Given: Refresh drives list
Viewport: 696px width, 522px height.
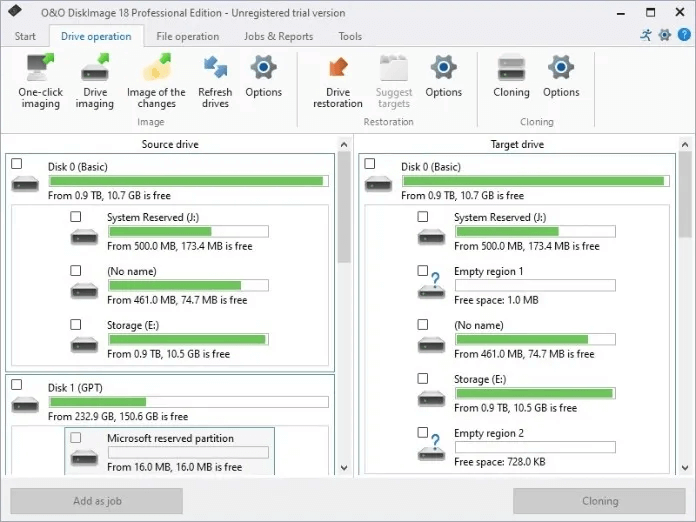Looking at the screenshot, I should click(x=215, y=81).
